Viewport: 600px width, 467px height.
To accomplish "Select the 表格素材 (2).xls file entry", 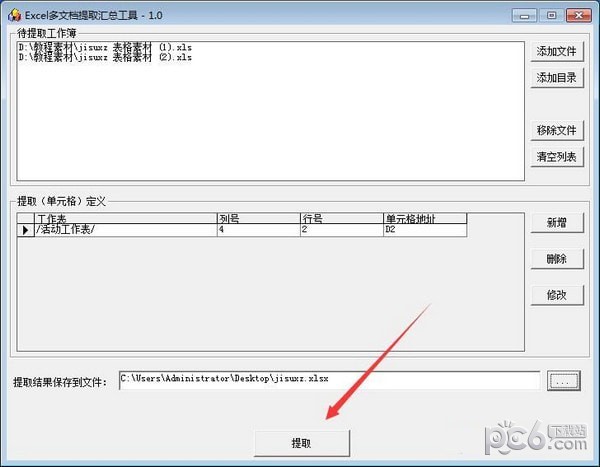I will point(105,57).
